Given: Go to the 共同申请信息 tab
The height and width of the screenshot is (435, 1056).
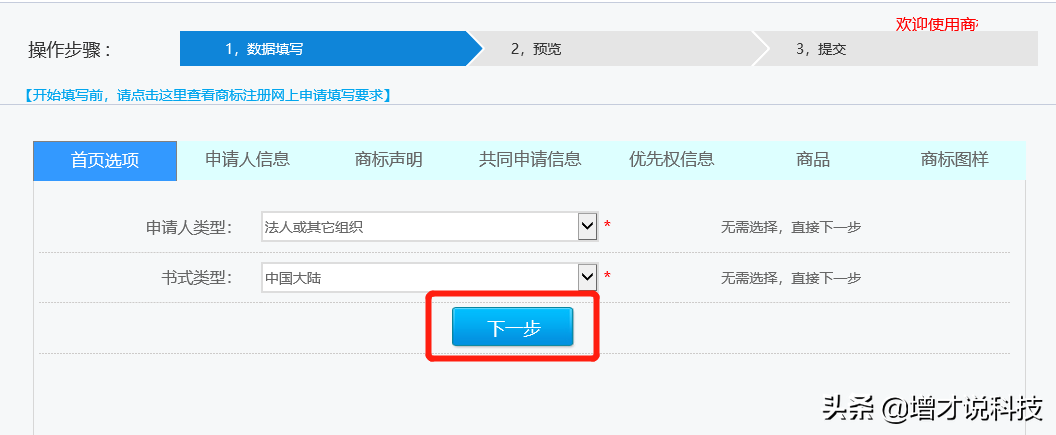Looking at the screenshot, I should click(x=530, y=160).
